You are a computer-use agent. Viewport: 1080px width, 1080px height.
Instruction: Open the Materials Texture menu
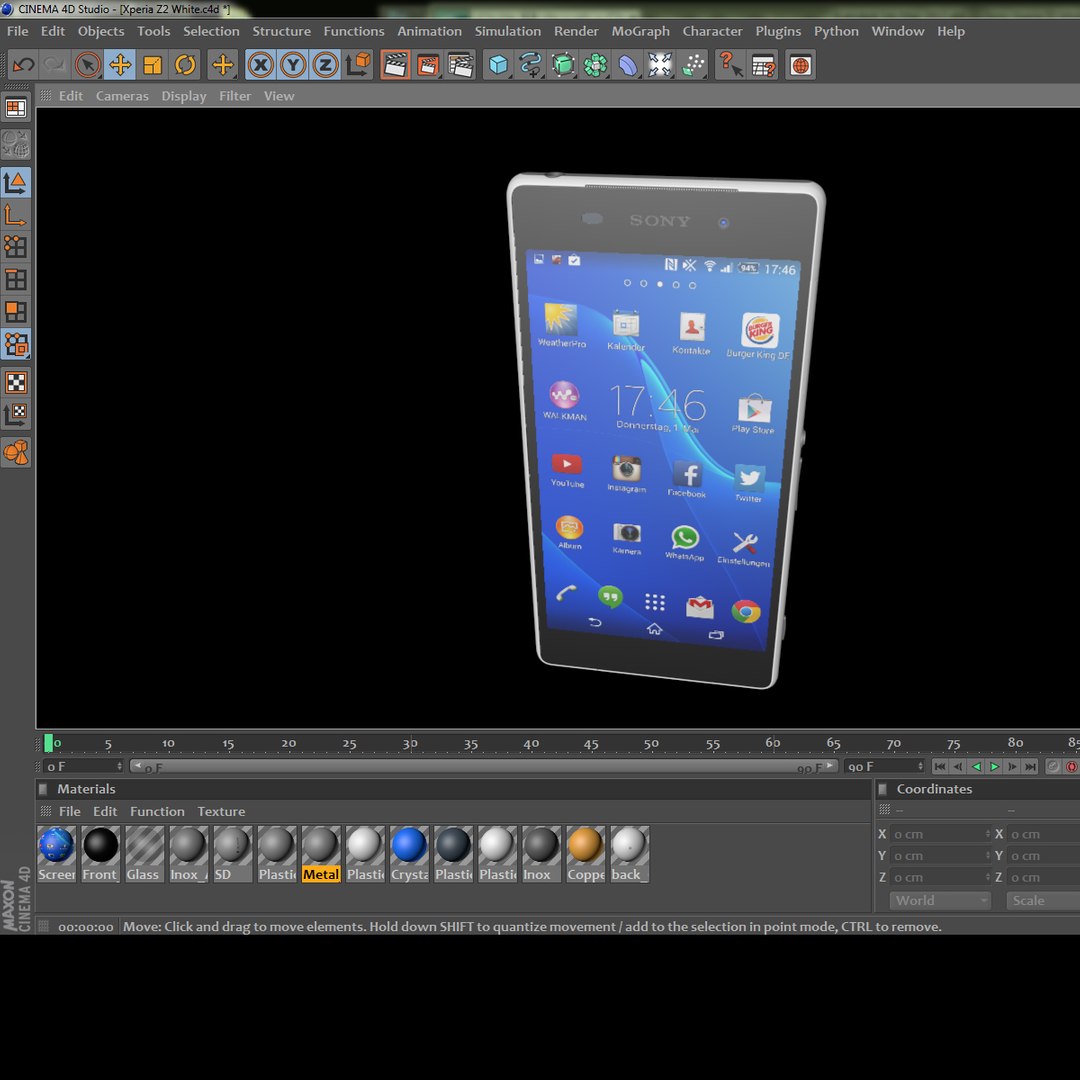[221, 811]
